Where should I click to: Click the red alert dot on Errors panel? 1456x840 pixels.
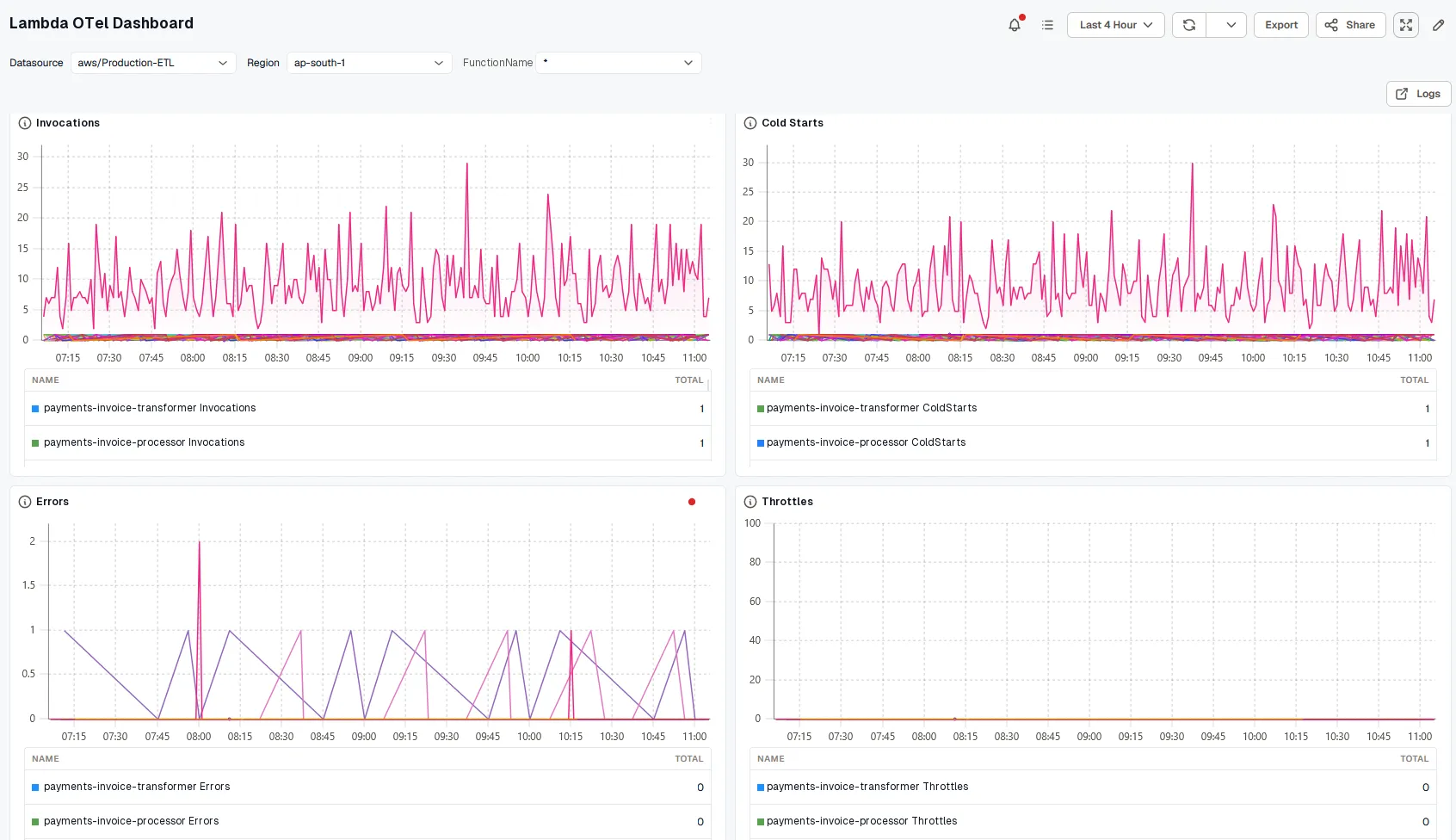pyautogui.click(x=692, y=502)
